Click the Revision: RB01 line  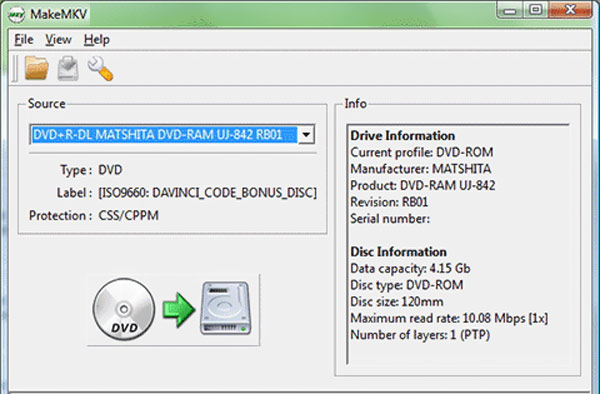(x=389, y=202)
